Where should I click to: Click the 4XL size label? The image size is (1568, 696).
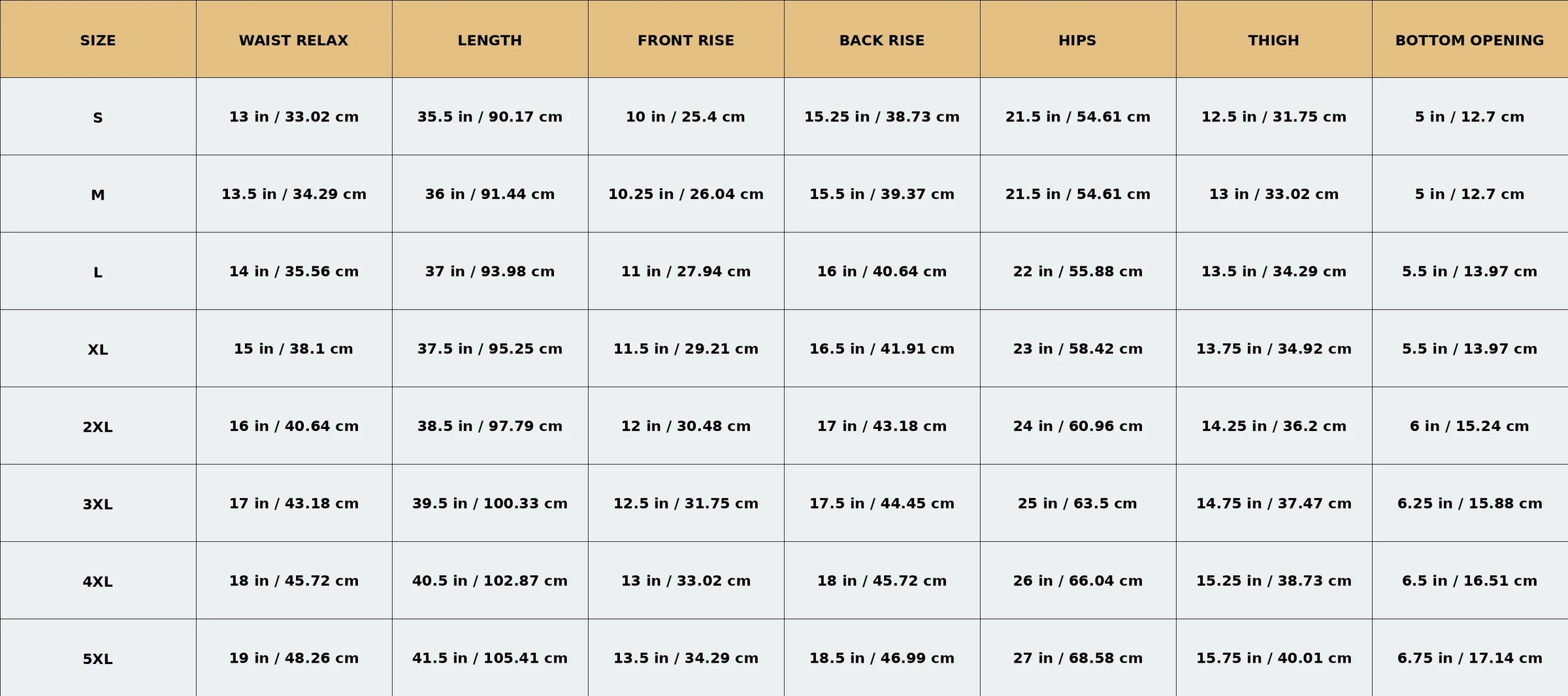pyautogui.click(x=98, y=582)
